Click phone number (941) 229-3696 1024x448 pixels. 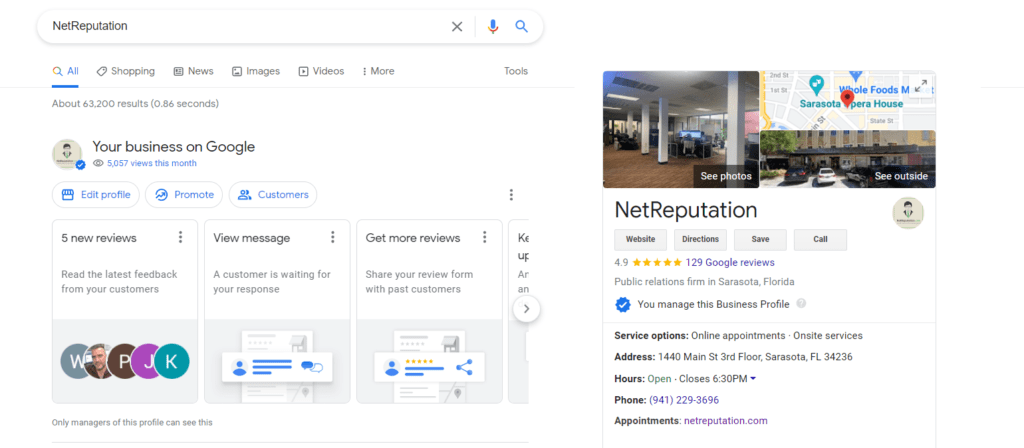coord(684,400)
